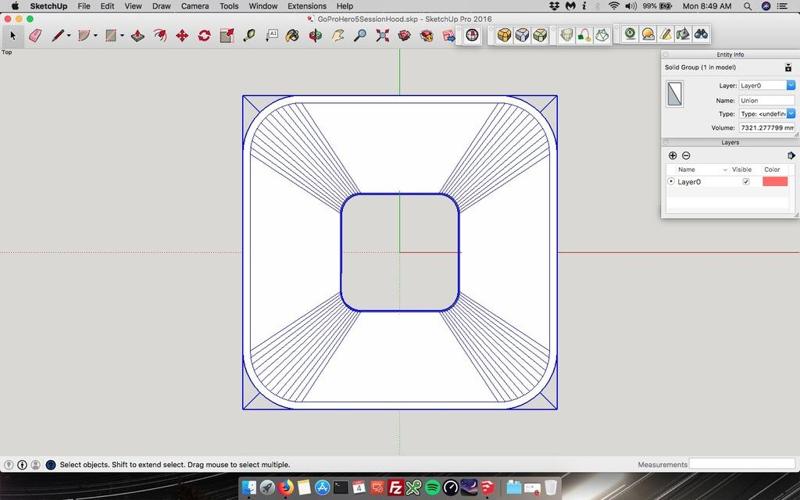Pick the Rotate tool
Screen dimensions: 800x500
pyautogui.click(x=204, y=35)
